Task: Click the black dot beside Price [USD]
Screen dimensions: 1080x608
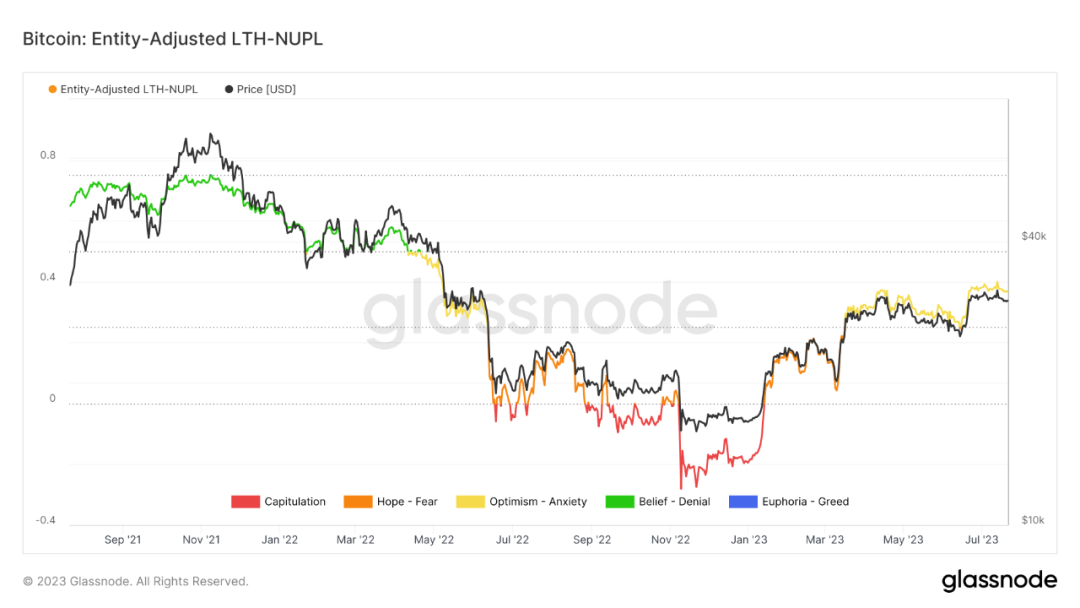Action: [x=229, y=90]
